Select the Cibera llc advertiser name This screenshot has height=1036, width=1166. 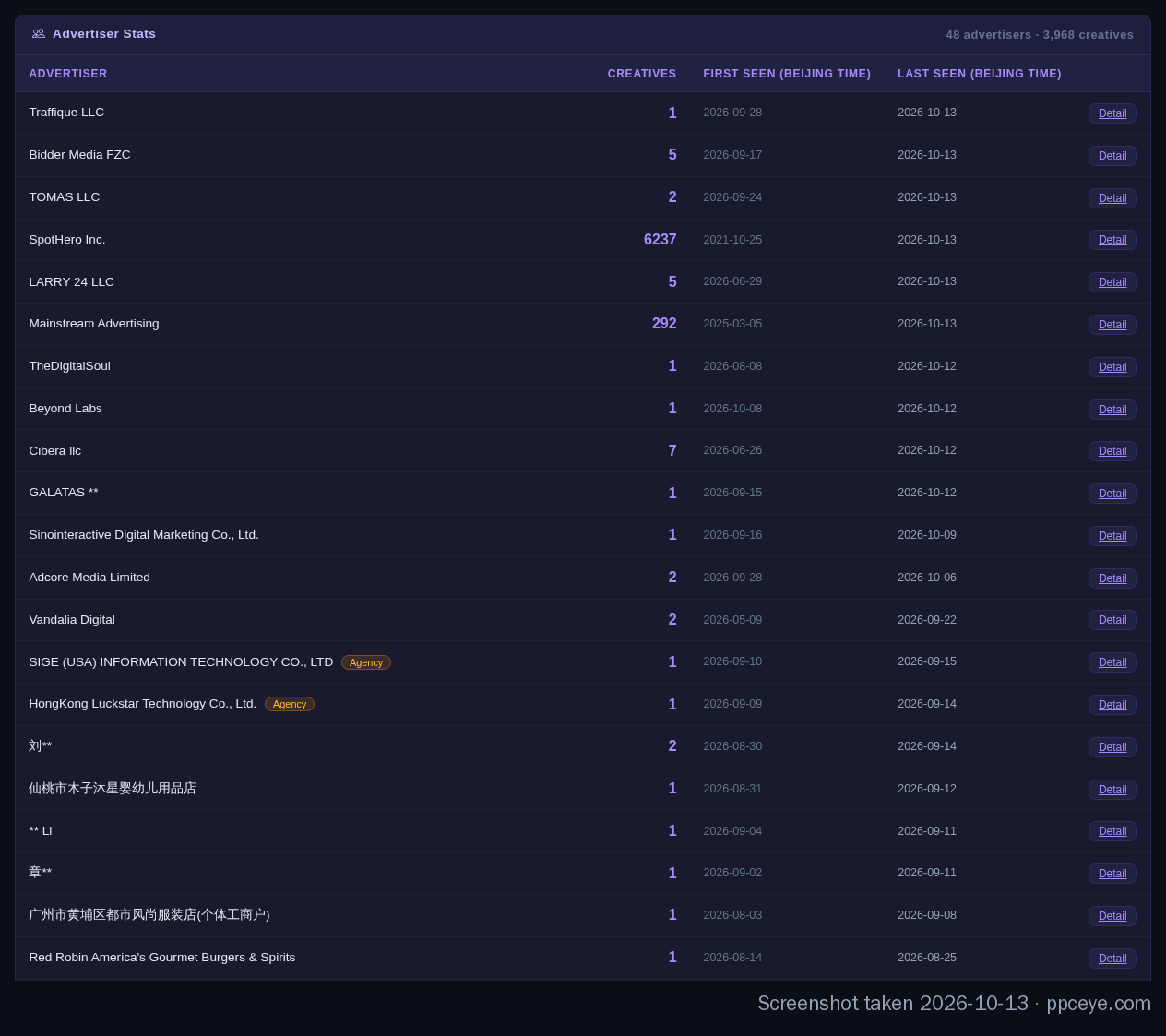pos(55,451)
